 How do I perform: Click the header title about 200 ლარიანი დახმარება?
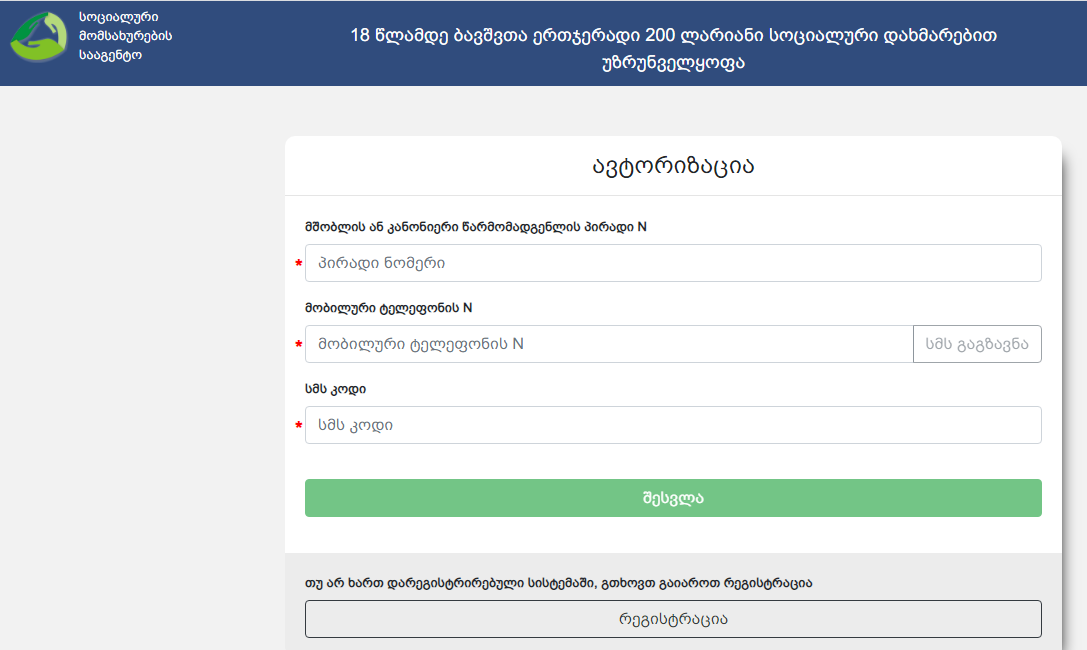click(x=674, y=49)
